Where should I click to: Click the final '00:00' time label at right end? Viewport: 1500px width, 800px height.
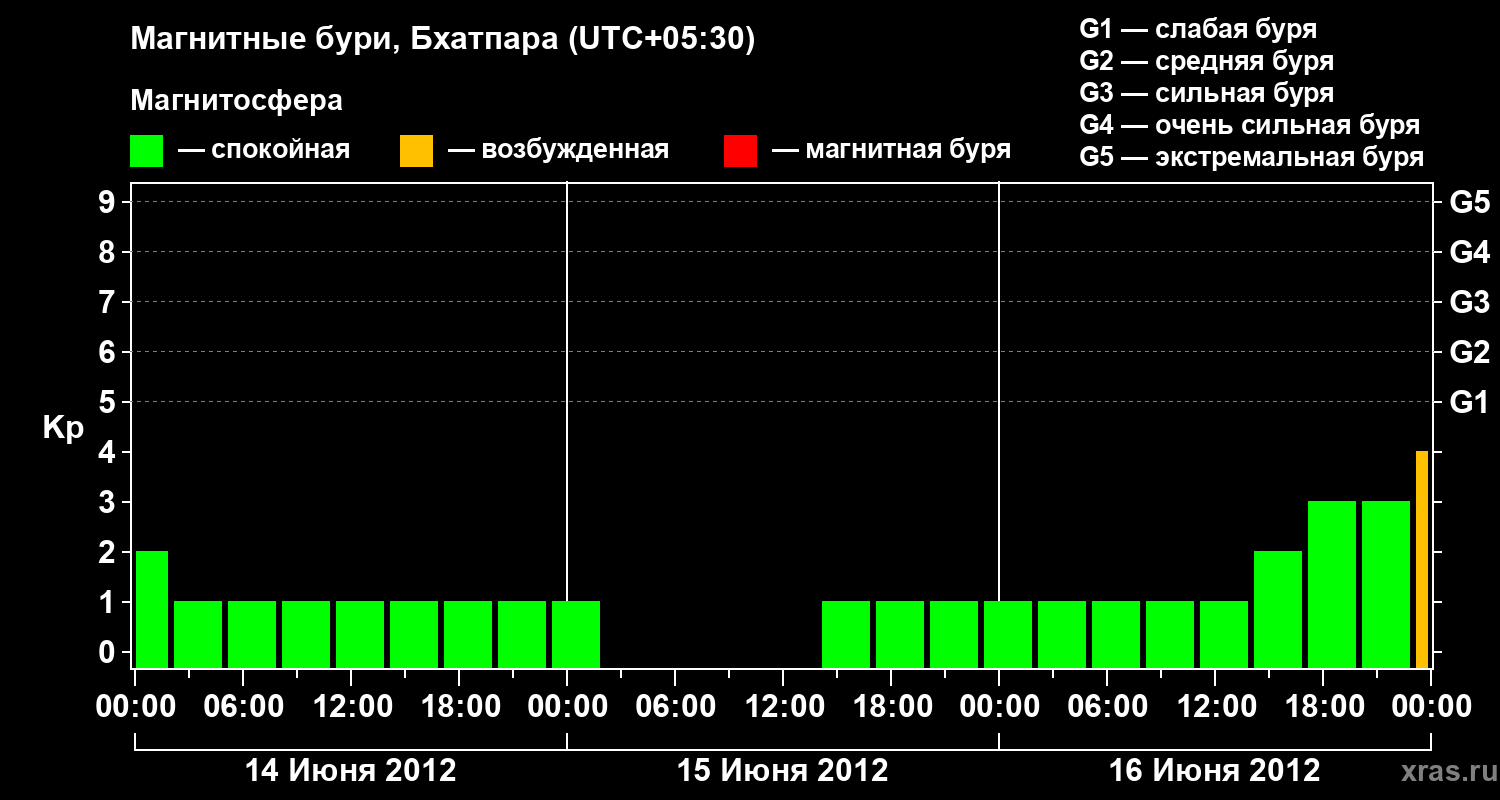[x=1431, y=706]
